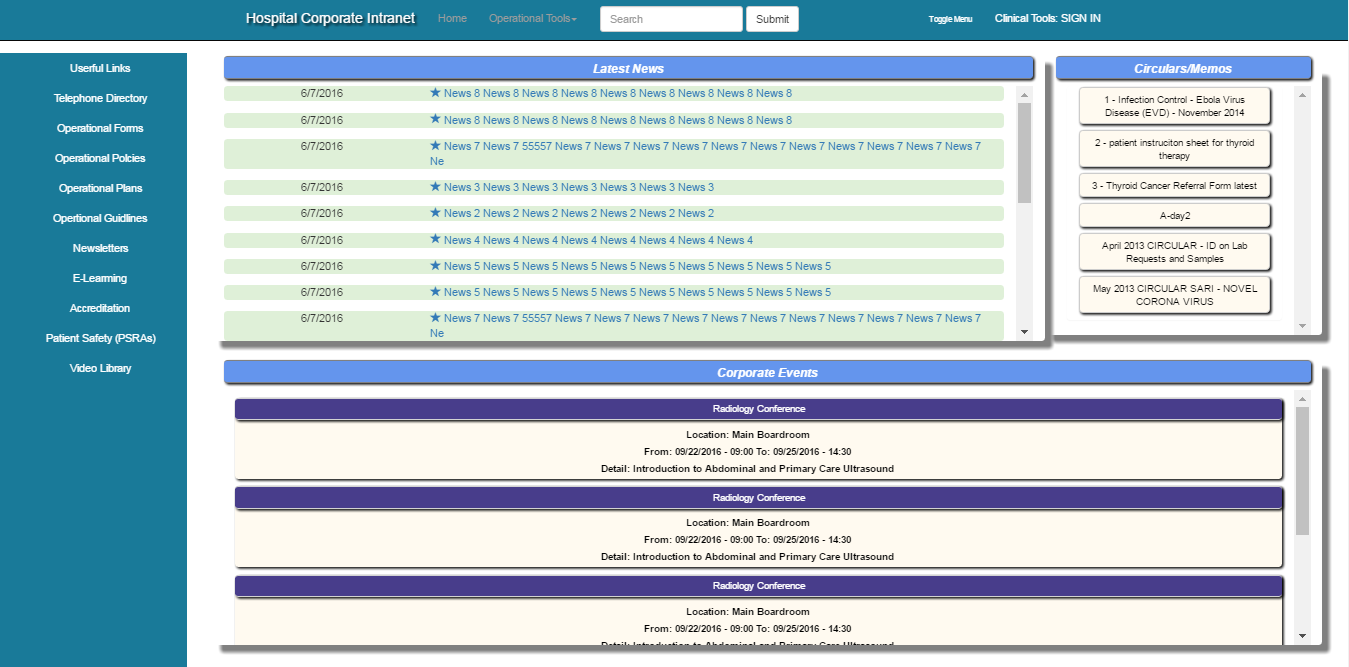Click Latest News scrollbar up arrow

click(1024, 95)
